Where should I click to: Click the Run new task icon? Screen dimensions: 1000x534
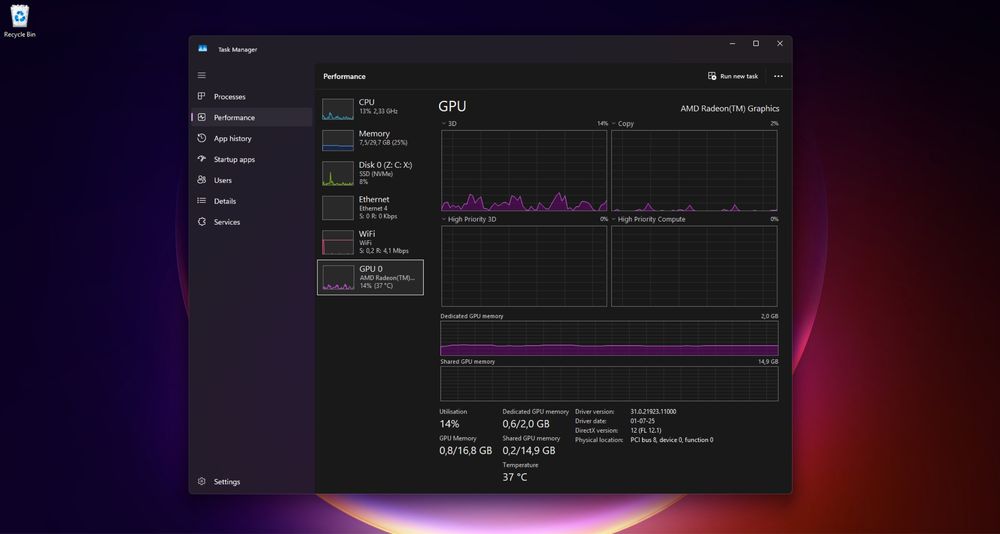click(712, 76)
